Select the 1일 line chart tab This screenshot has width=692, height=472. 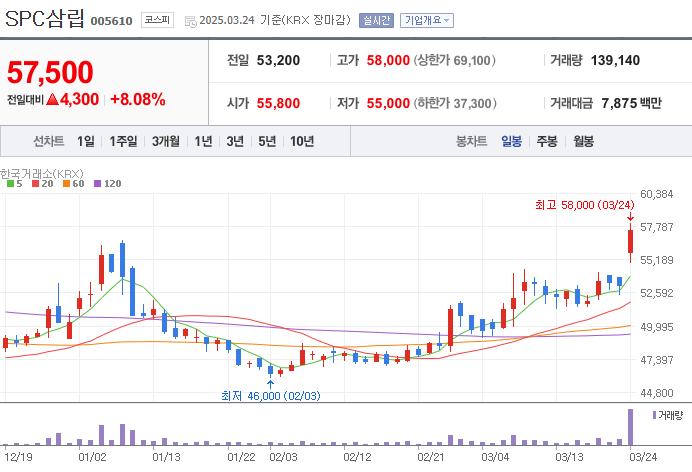pyautogui.click(x=86, y=141)
